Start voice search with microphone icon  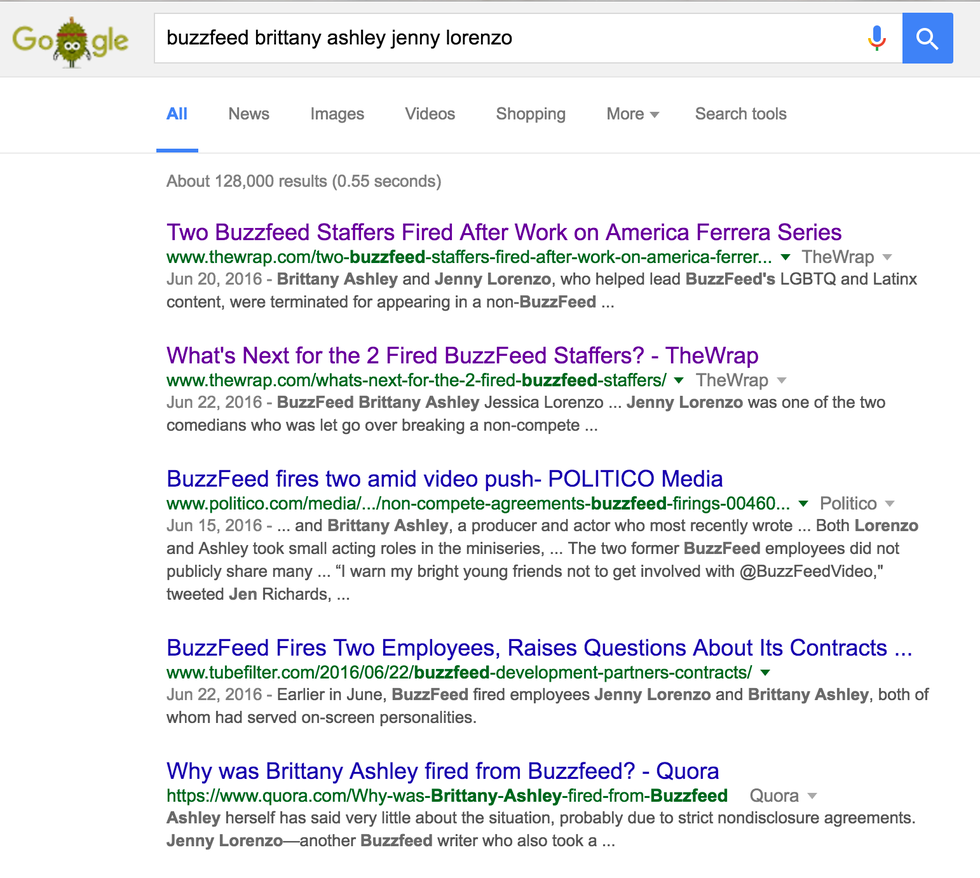coord(877,39)
